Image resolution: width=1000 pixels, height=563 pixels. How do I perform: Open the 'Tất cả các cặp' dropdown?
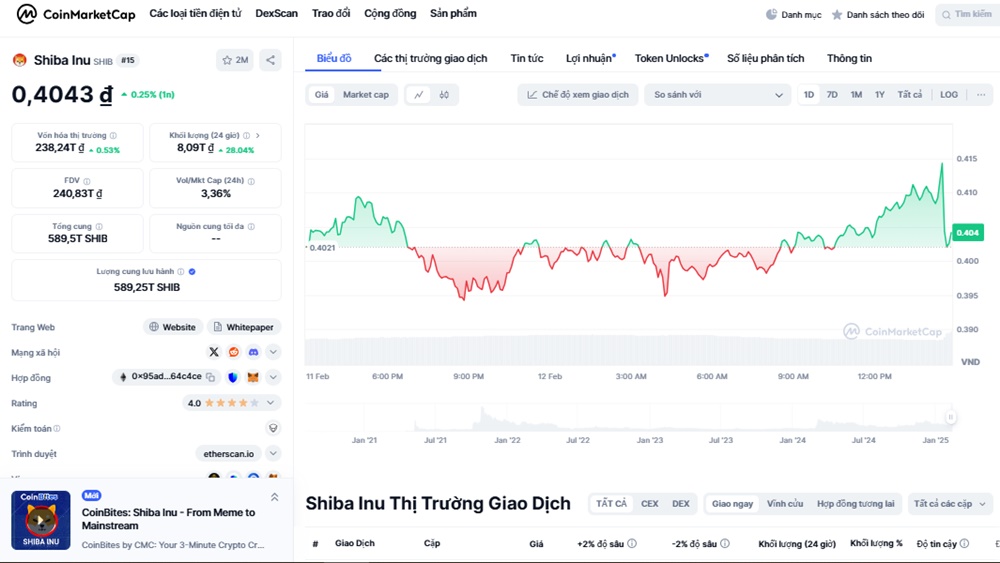tap(949, 504)
